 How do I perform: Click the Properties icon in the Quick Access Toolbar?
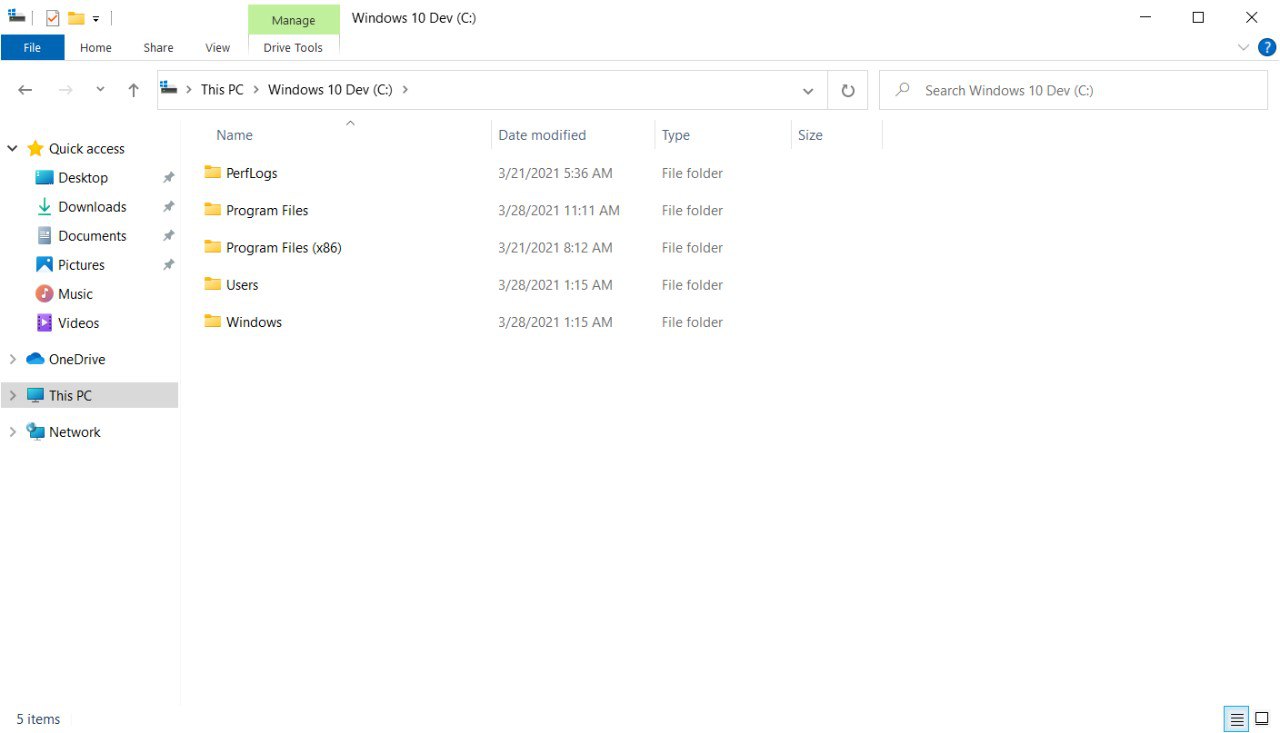53,18
